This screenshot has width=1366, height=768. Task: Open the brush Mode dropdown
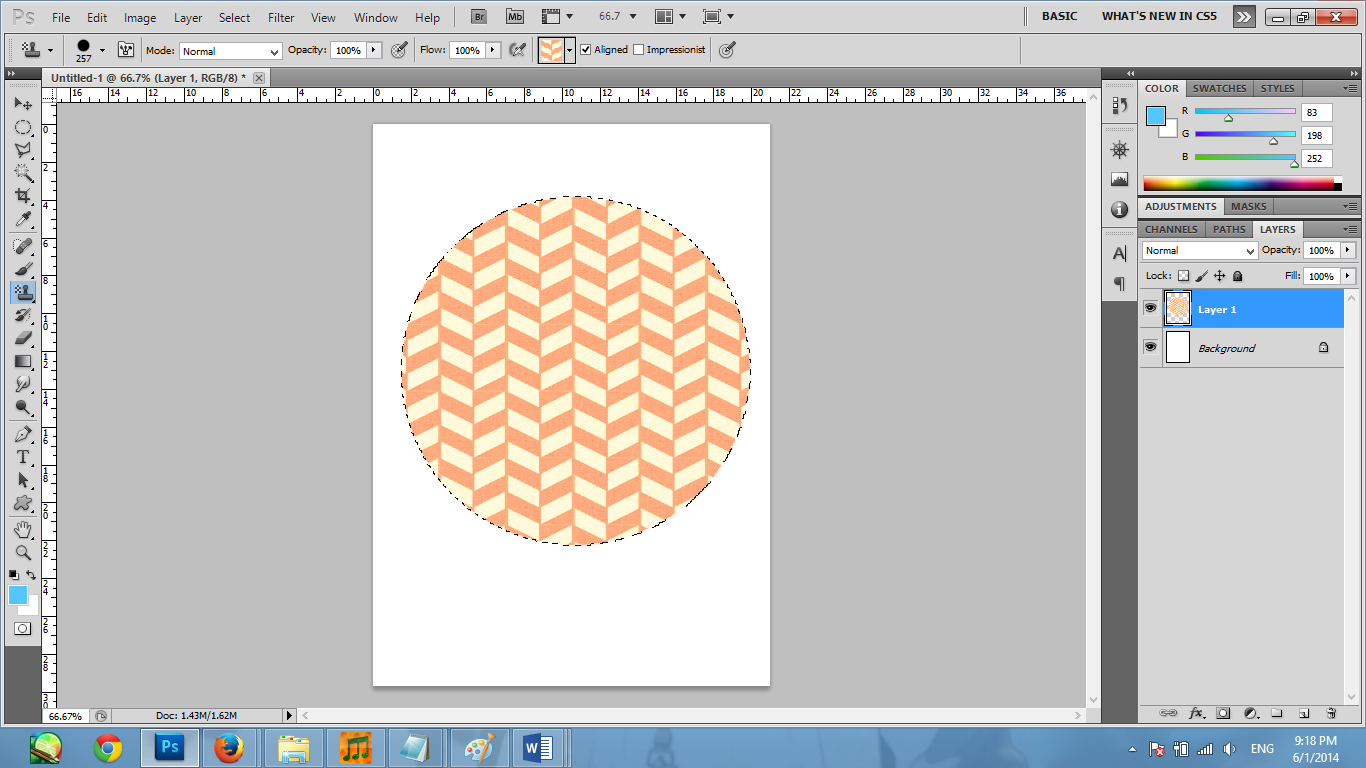click(x=229, y=51)
